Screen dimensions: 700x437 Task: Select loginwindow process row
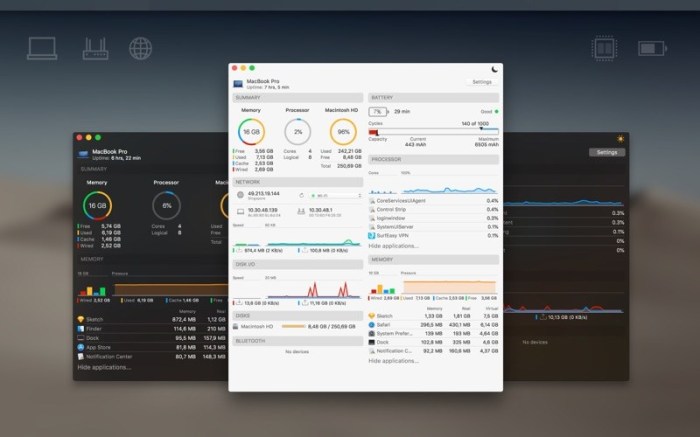(x=433, y=218)
